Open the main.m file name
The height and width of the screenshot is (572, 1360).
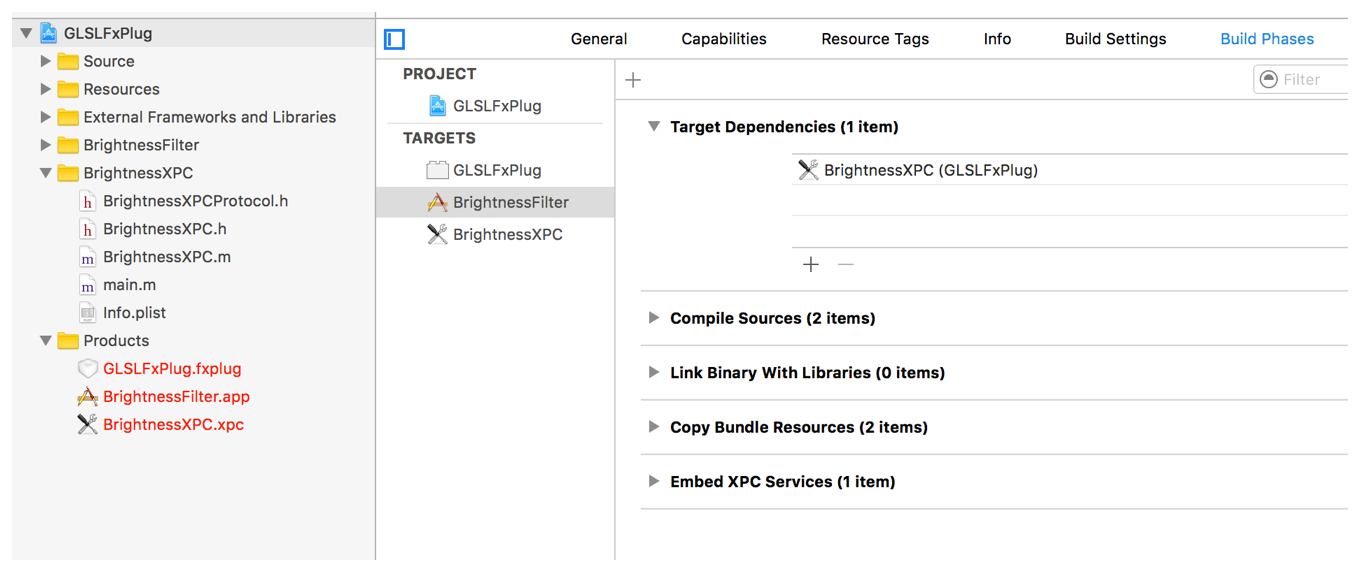[x=129, y=285]
